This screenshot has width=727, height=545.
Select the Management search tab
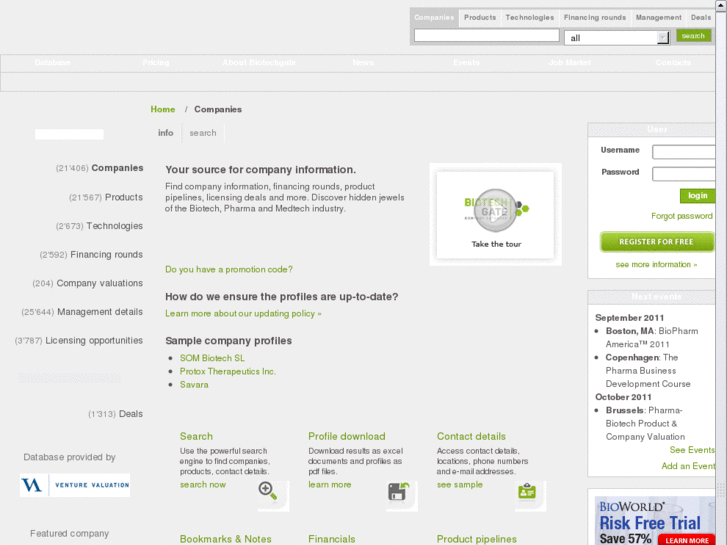[x=658, y=18]
